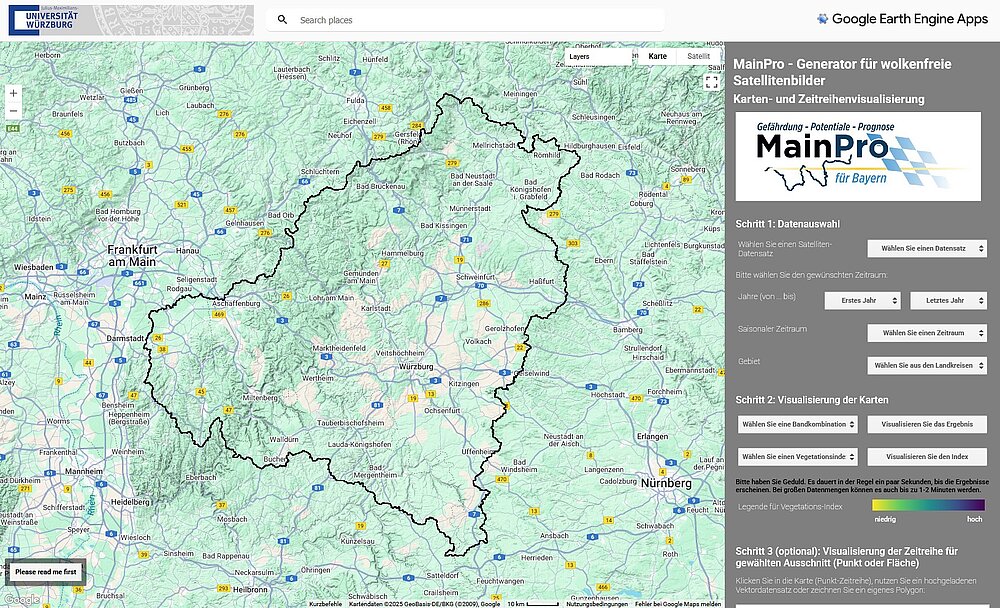Open the Layers panel on the map
Screen dimensions: 1000x608
(x=598, y=57)
